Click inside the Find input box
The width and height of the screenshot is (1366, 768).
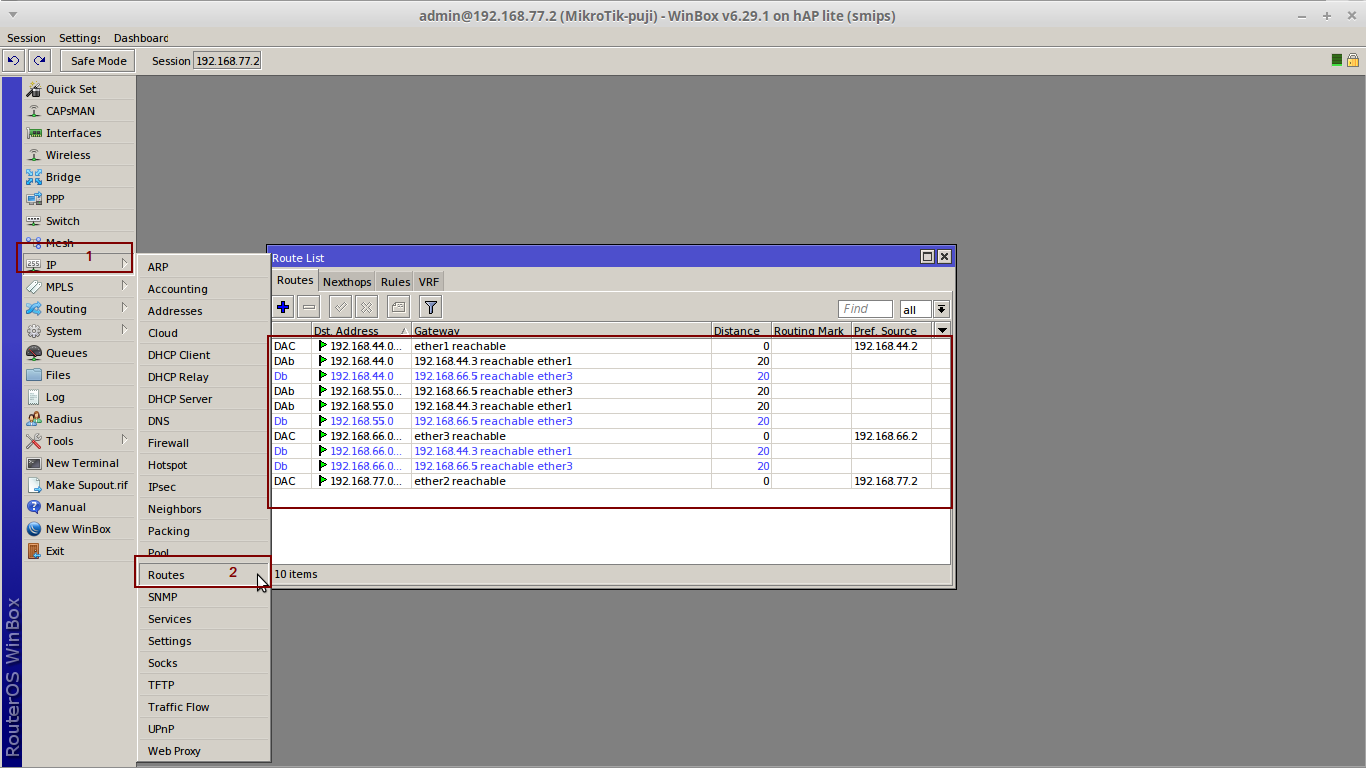[x=864, y=308]
